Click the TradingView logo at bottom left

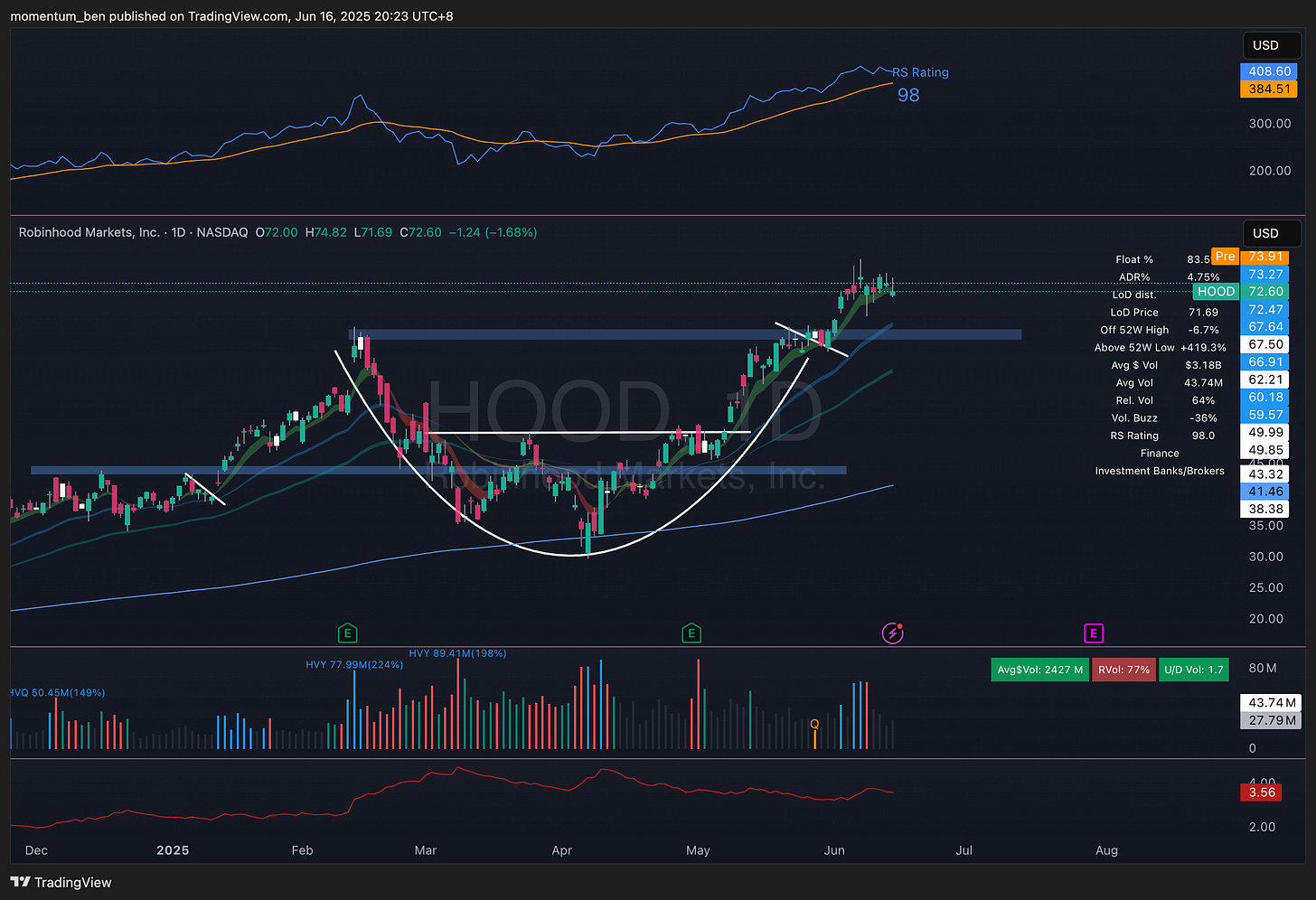tap(61, 882)
